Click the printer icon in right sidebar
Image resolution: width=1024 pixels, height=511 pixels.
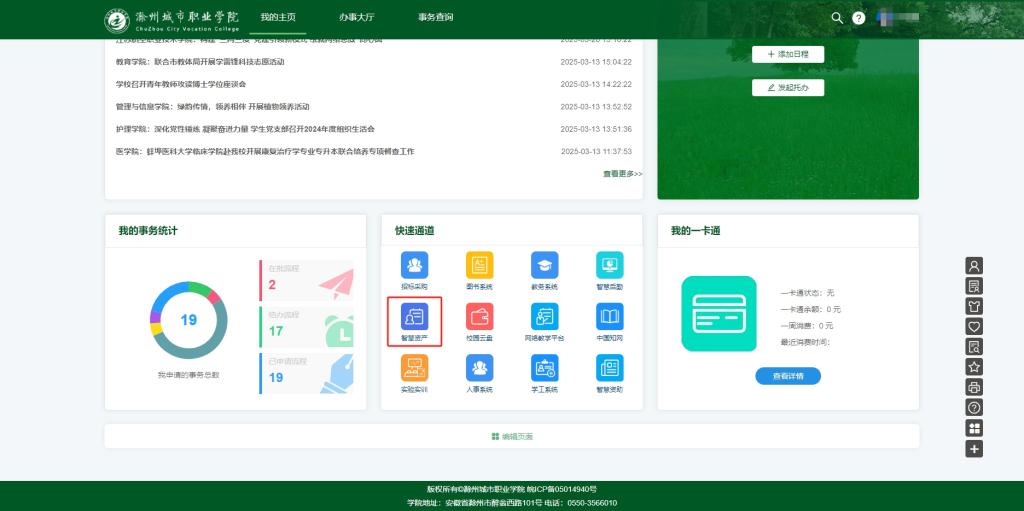click(x=974, y=387)
